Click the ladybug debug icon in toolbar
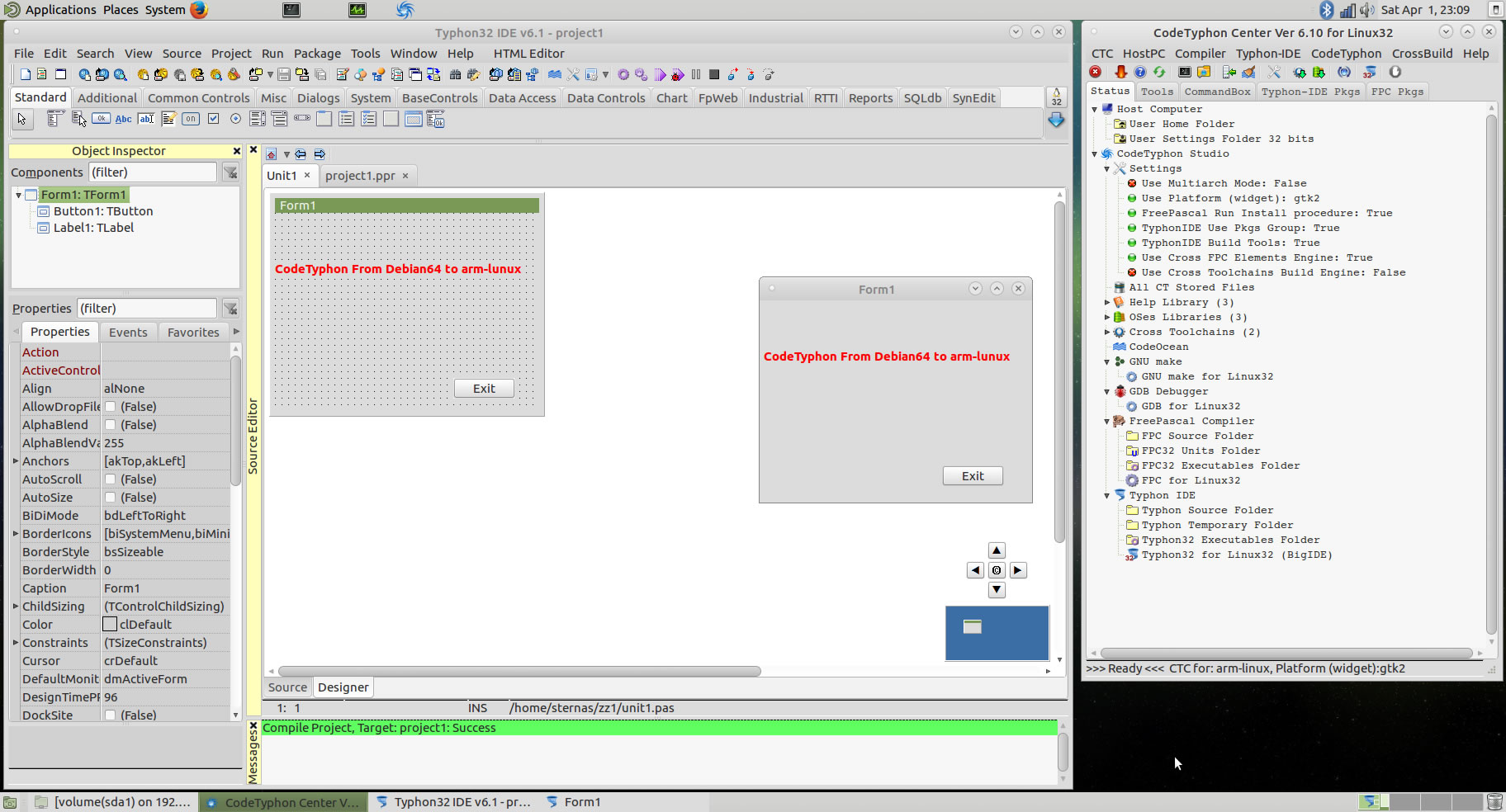Screen dimensions: 1506x812 point(677,74)
